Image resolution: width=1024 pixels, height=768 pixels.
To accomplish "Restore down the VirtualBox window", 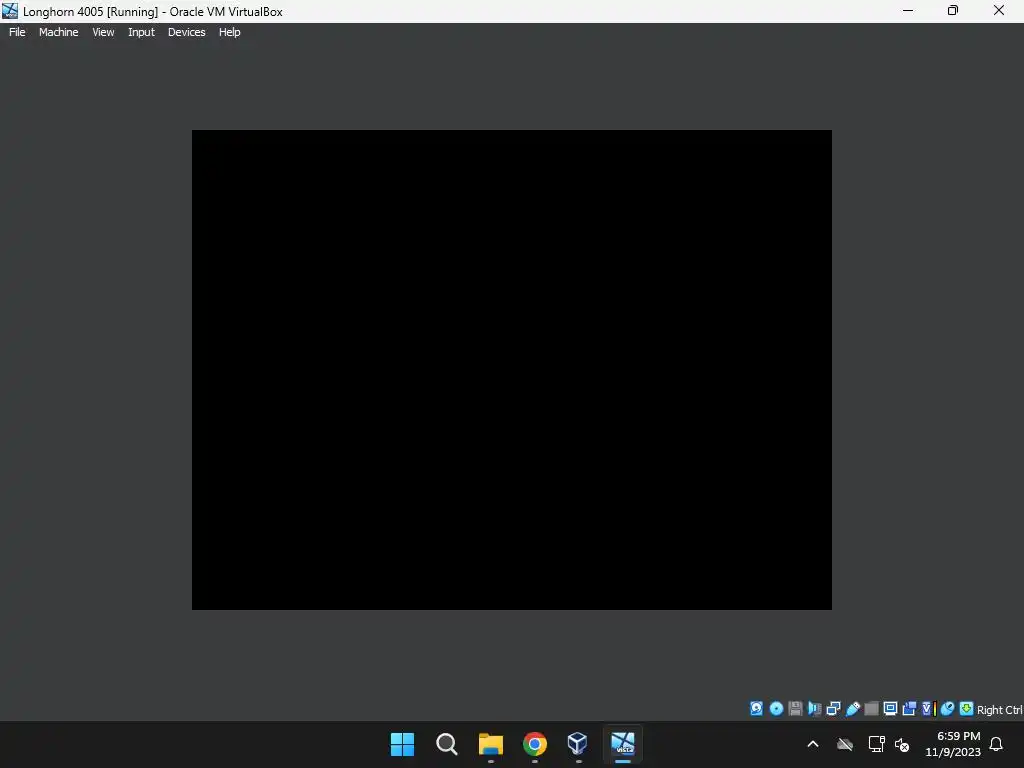I will coord(953,10).
